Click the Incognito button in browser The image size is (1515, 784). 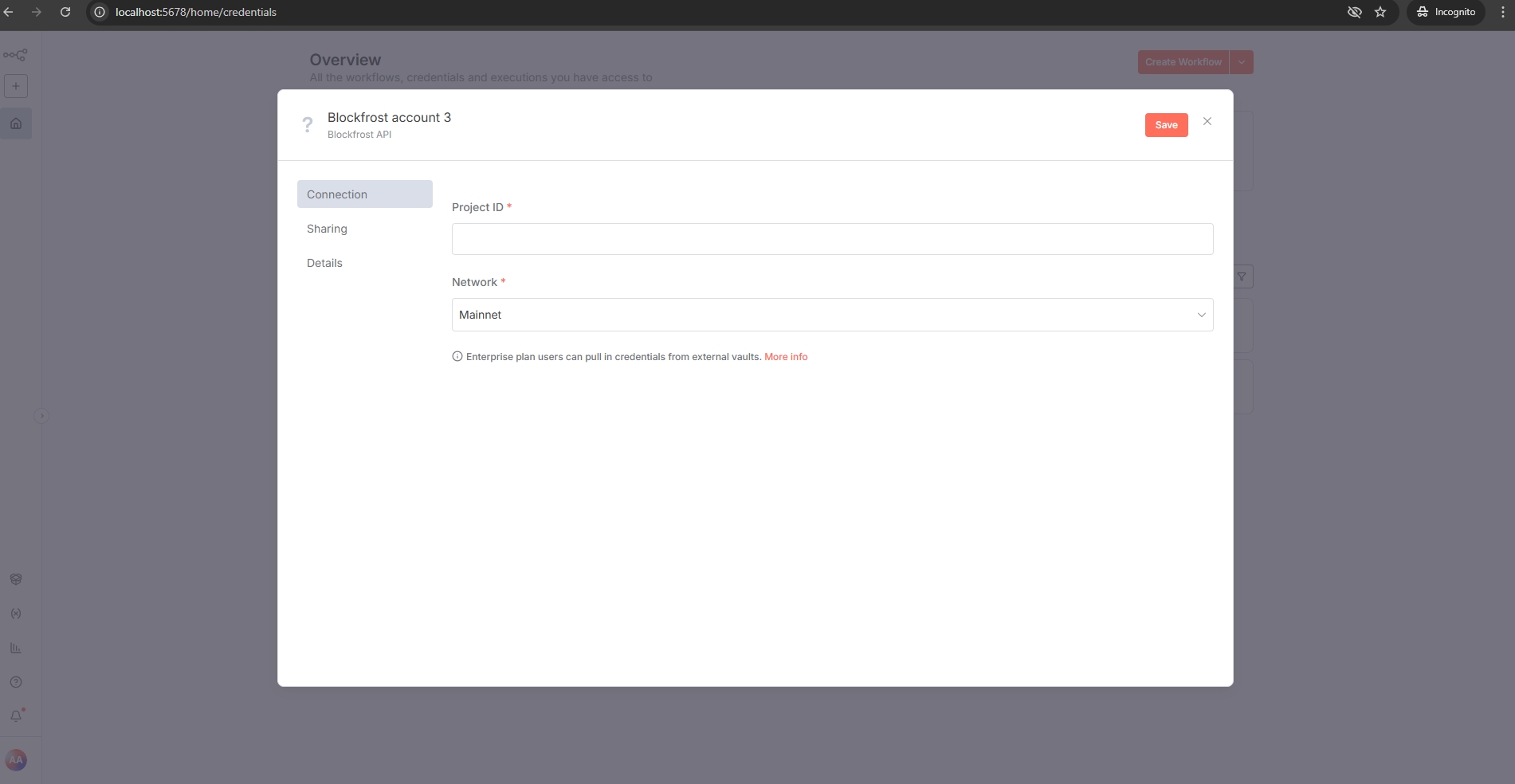coord(1446,12)
